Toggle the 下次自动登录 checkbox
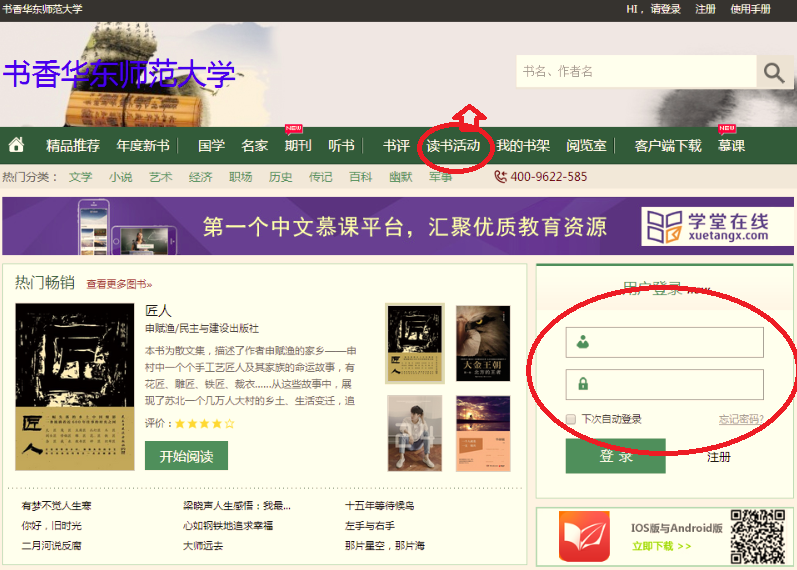This screenshot has width=797, height=570. point(571,419)
